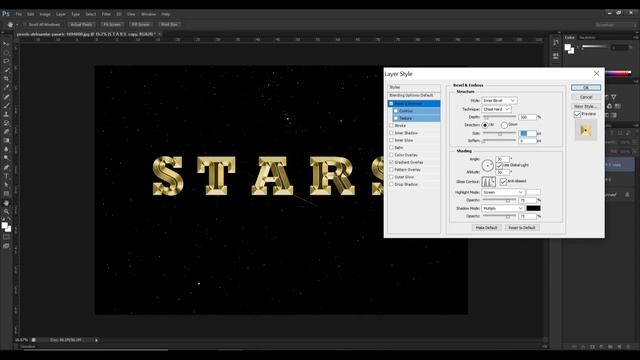
Task: Select the Healing Brush tool
Action: pos(6,97)
